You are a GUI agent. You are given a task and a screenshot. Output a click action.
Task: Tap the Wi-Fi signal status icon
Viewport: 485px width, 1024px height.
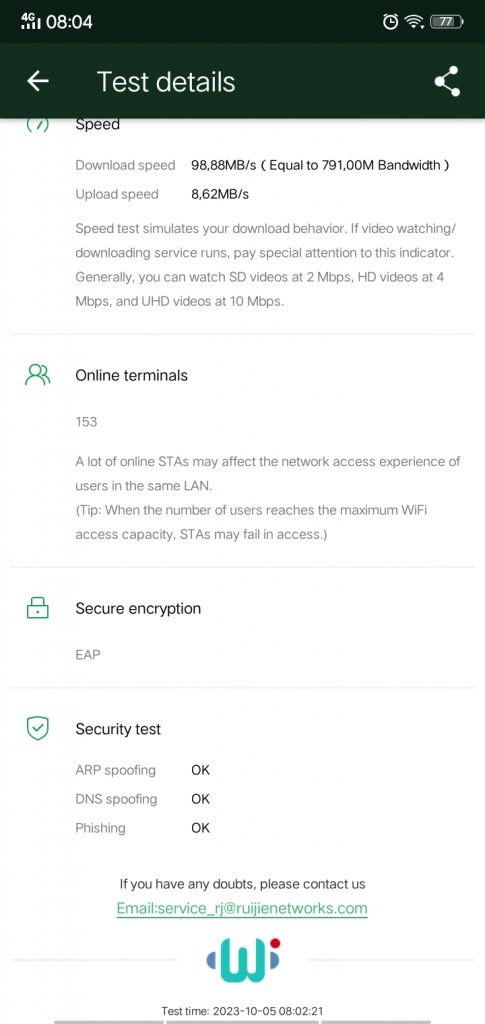pos(413,22)
